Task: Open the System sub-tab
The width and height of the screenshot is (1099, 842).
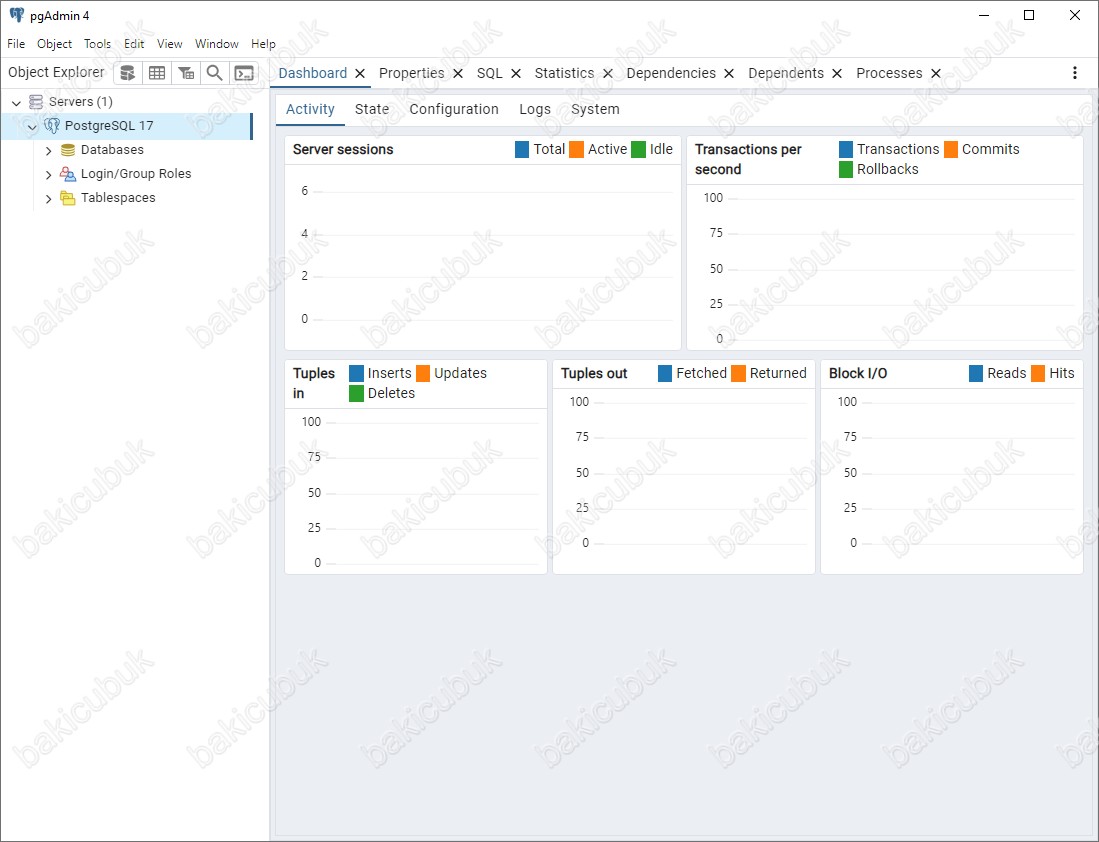Action: point(595,109)
